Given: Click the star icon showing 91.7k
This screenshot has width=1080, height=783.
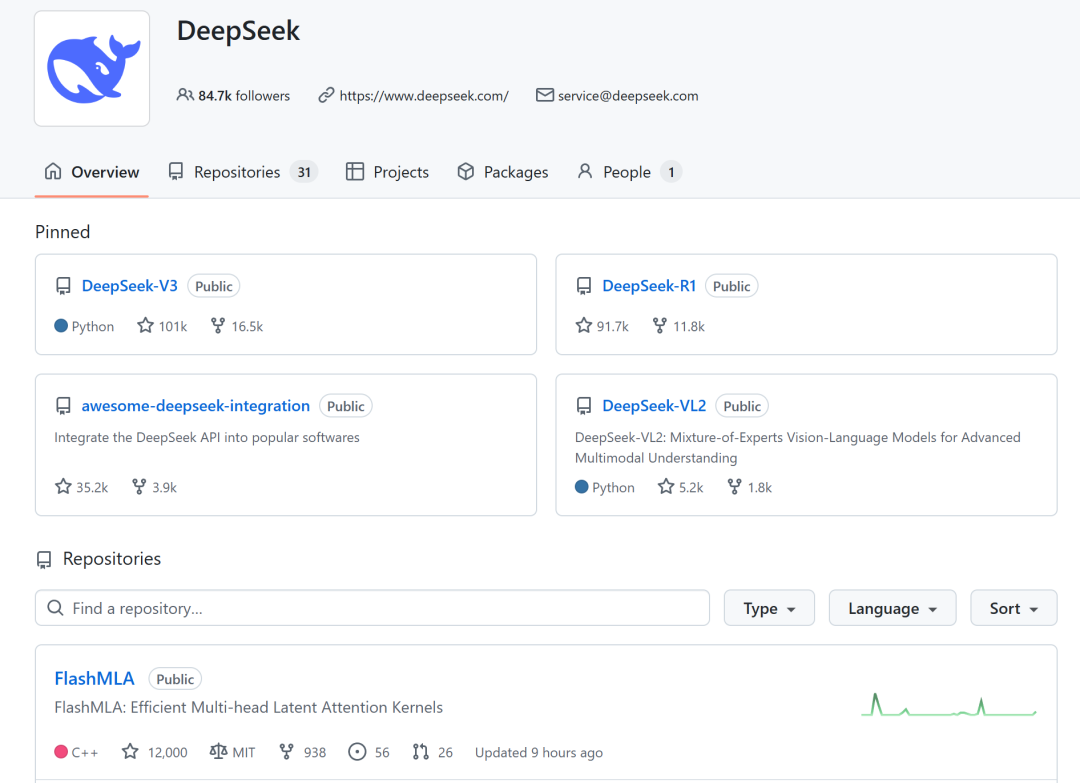Looking at the screenshot, I should point(583,325).
